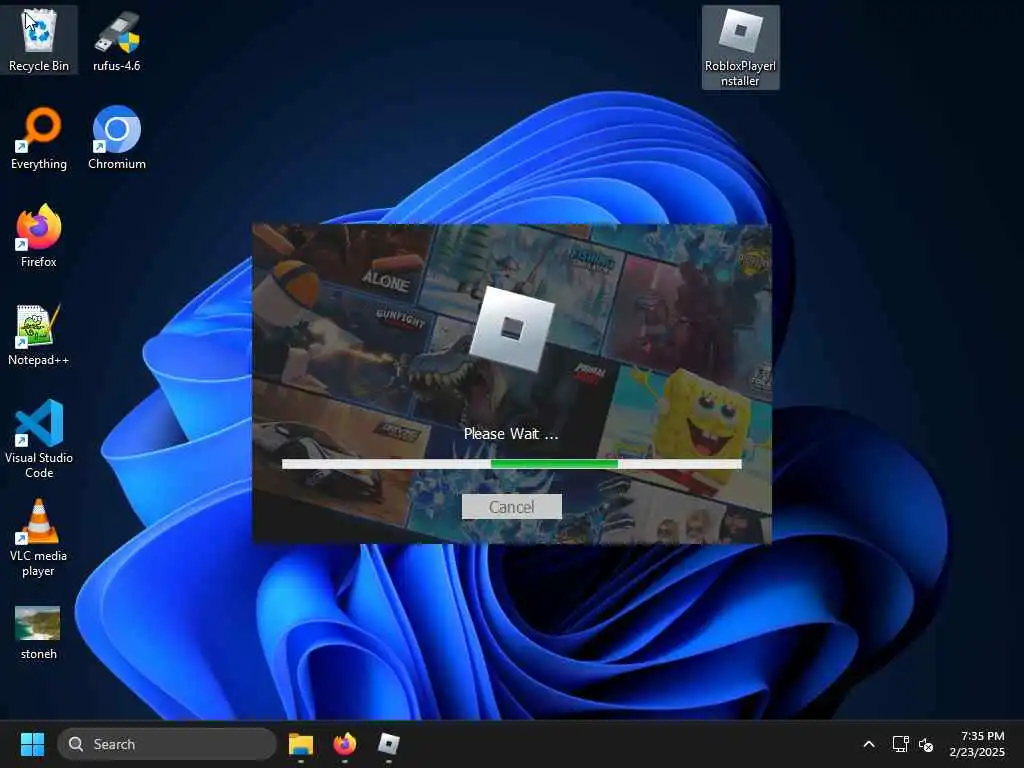
Task: Select the rufus-4.6 desktop icon
Action: point(116,40)
